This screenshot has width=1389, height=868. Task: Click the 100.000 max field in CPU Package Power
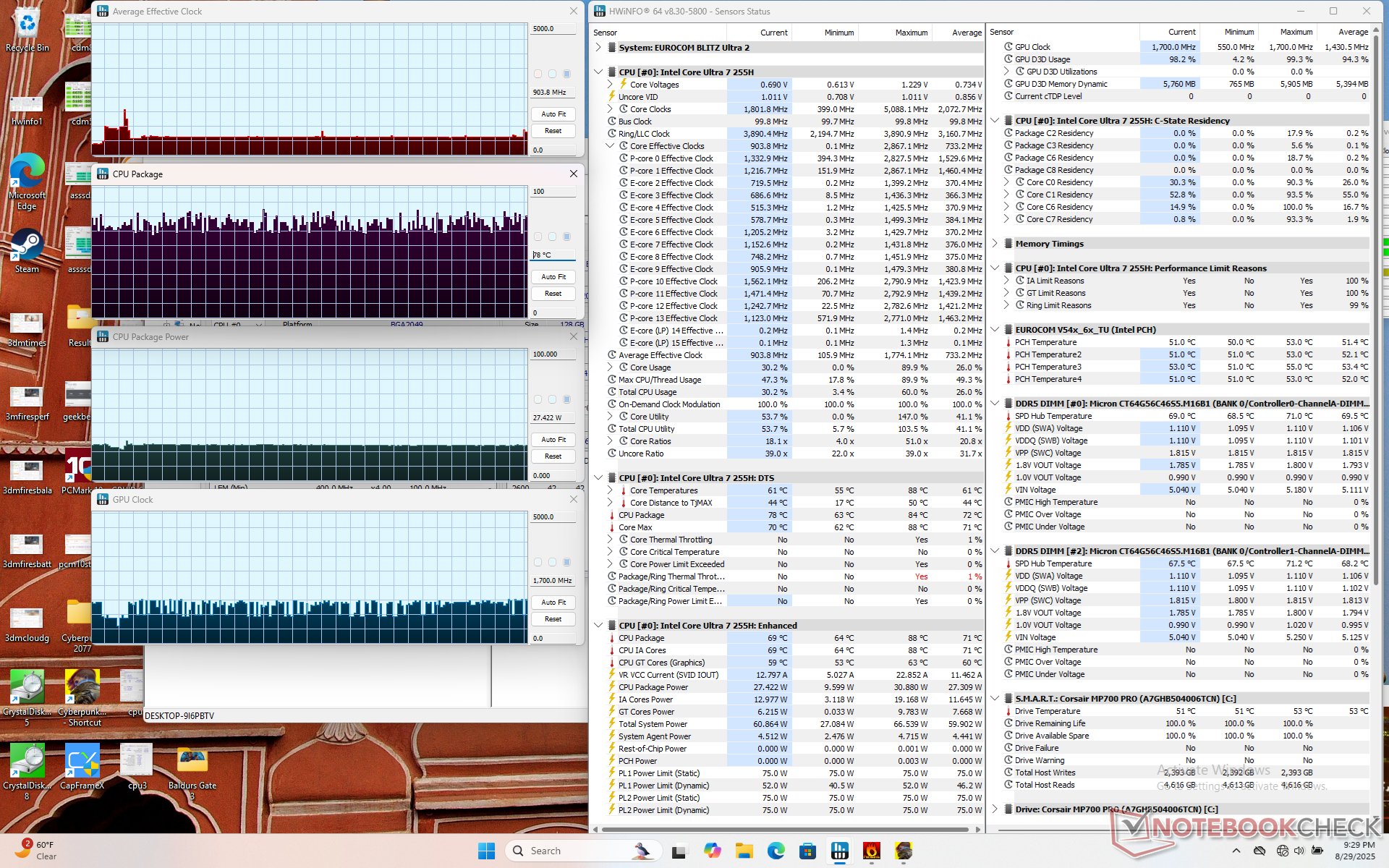[x=553, y=354]
